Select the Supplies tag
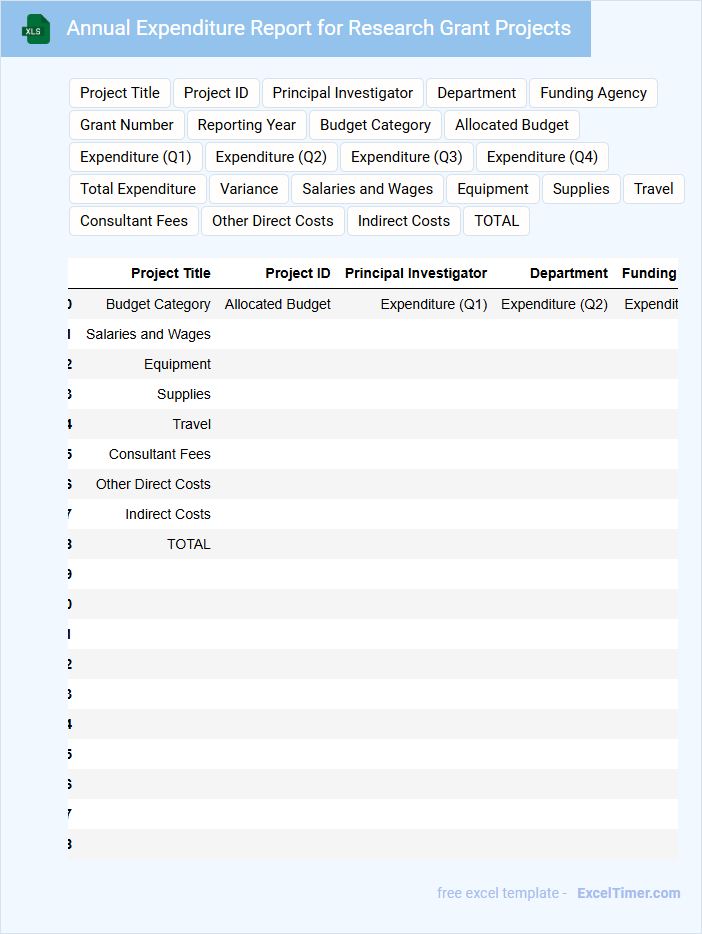702x934 pixels. [581, 189]
